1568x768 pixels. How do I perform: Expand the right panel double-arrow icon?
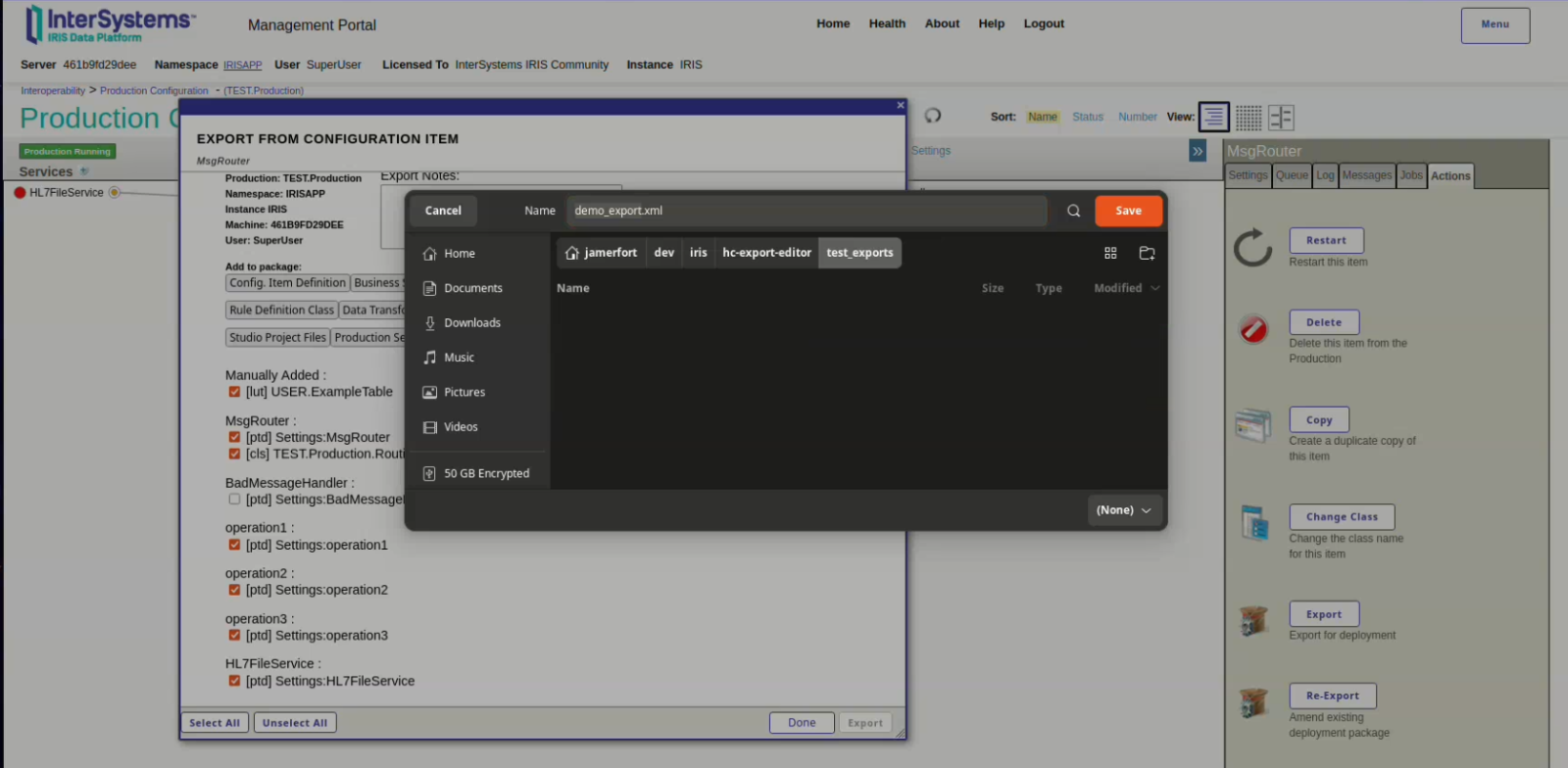[x=1198, y=151]
